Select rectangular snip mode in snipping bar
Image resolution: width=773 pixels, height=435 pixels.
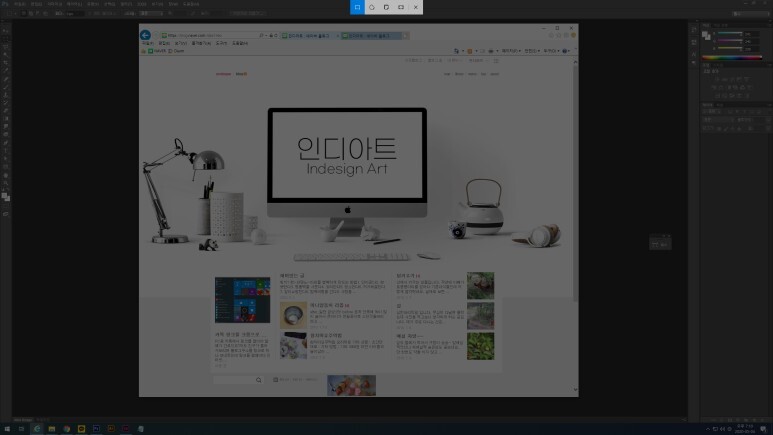[x=357, y=7]
